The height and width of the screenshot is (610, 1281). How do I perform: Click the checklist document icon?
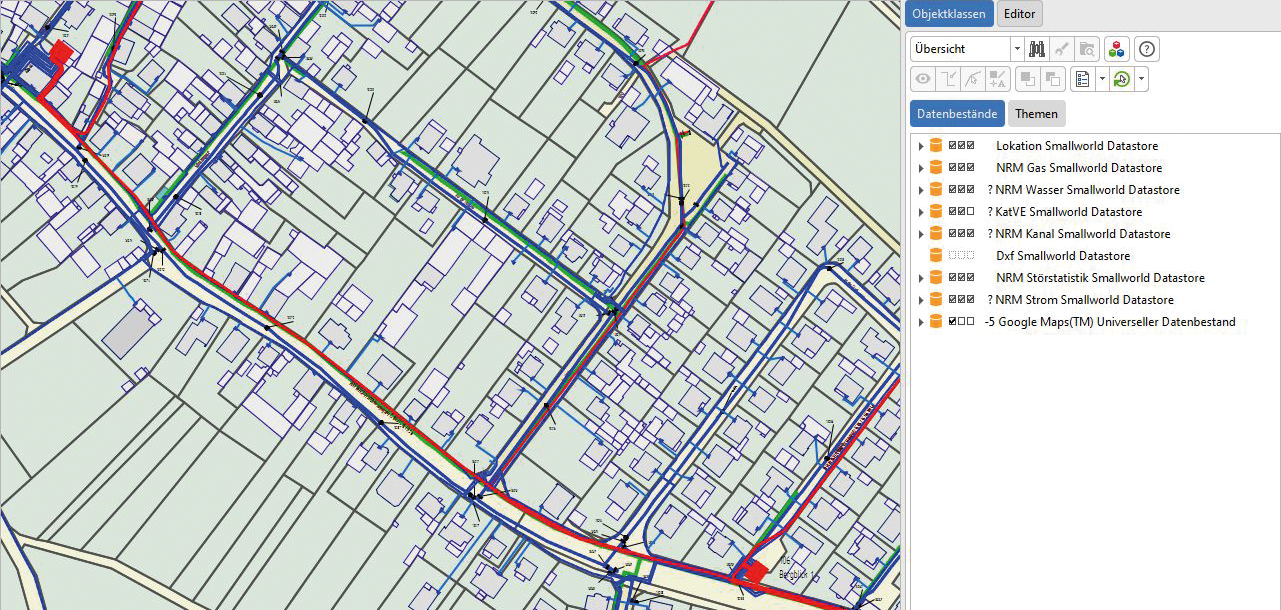[x=1080, y=79]
